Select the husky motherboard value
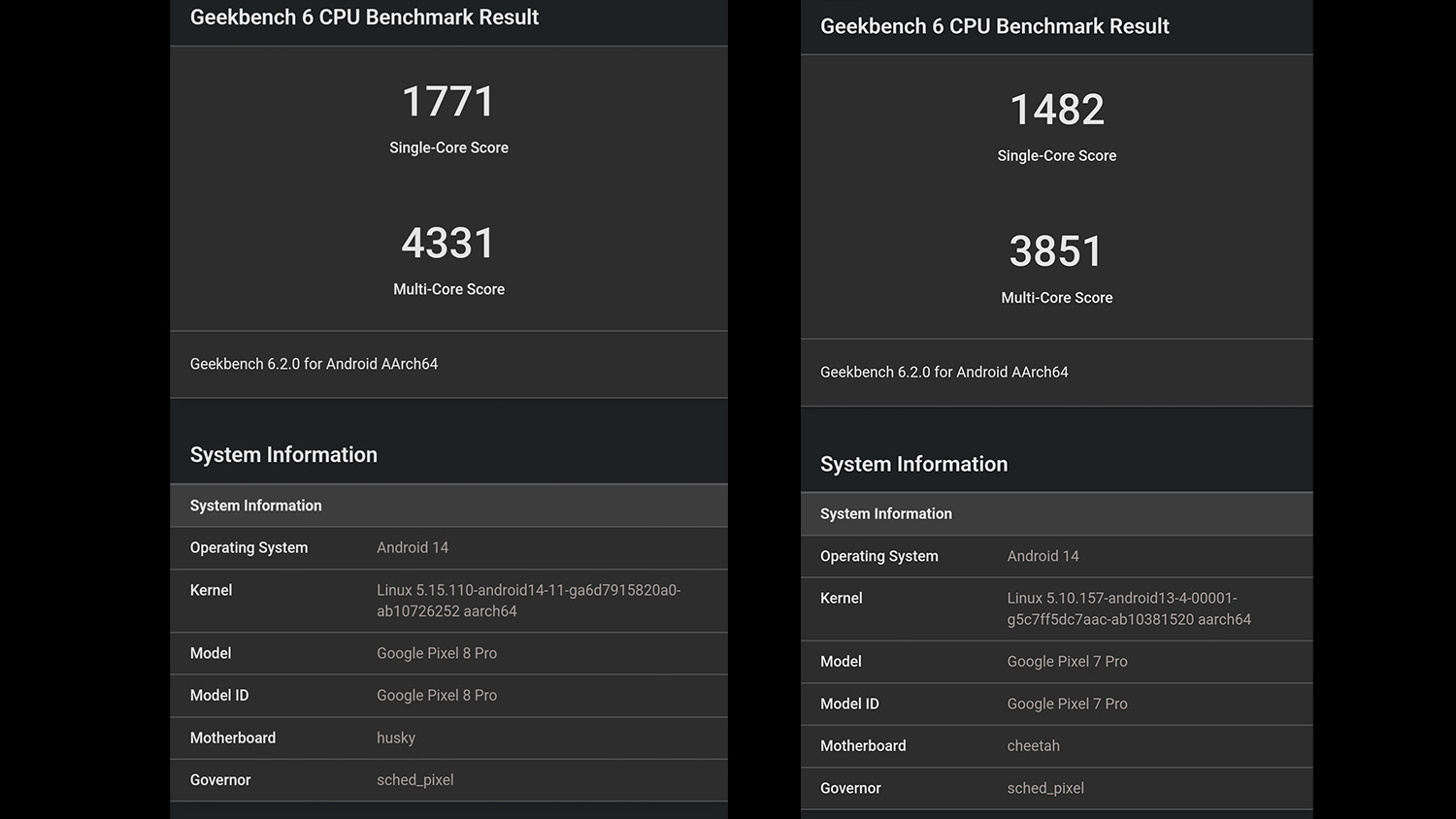 point(396,738)
